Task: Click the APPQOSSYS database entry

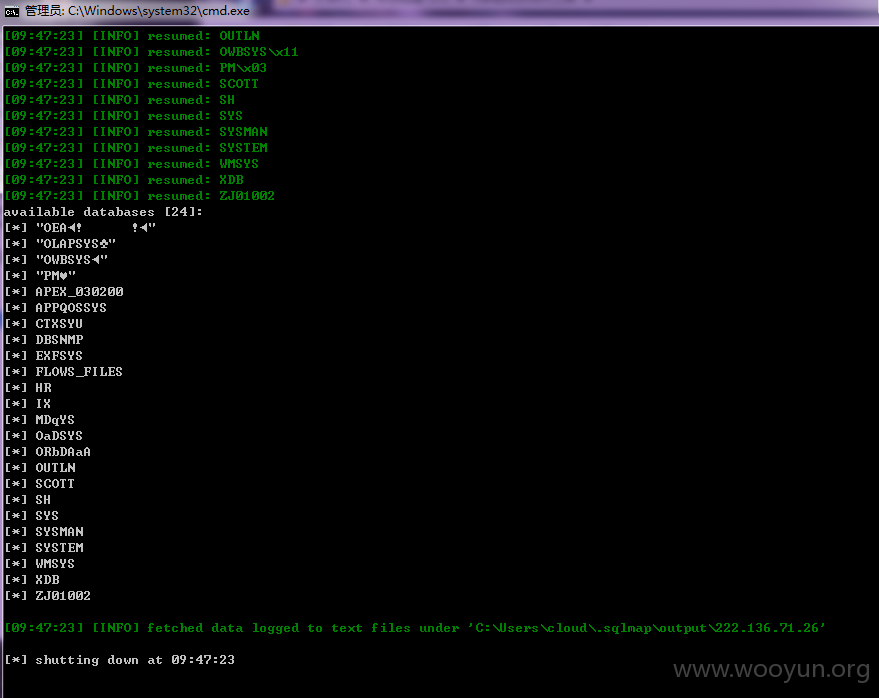Action: coord(55,308)
